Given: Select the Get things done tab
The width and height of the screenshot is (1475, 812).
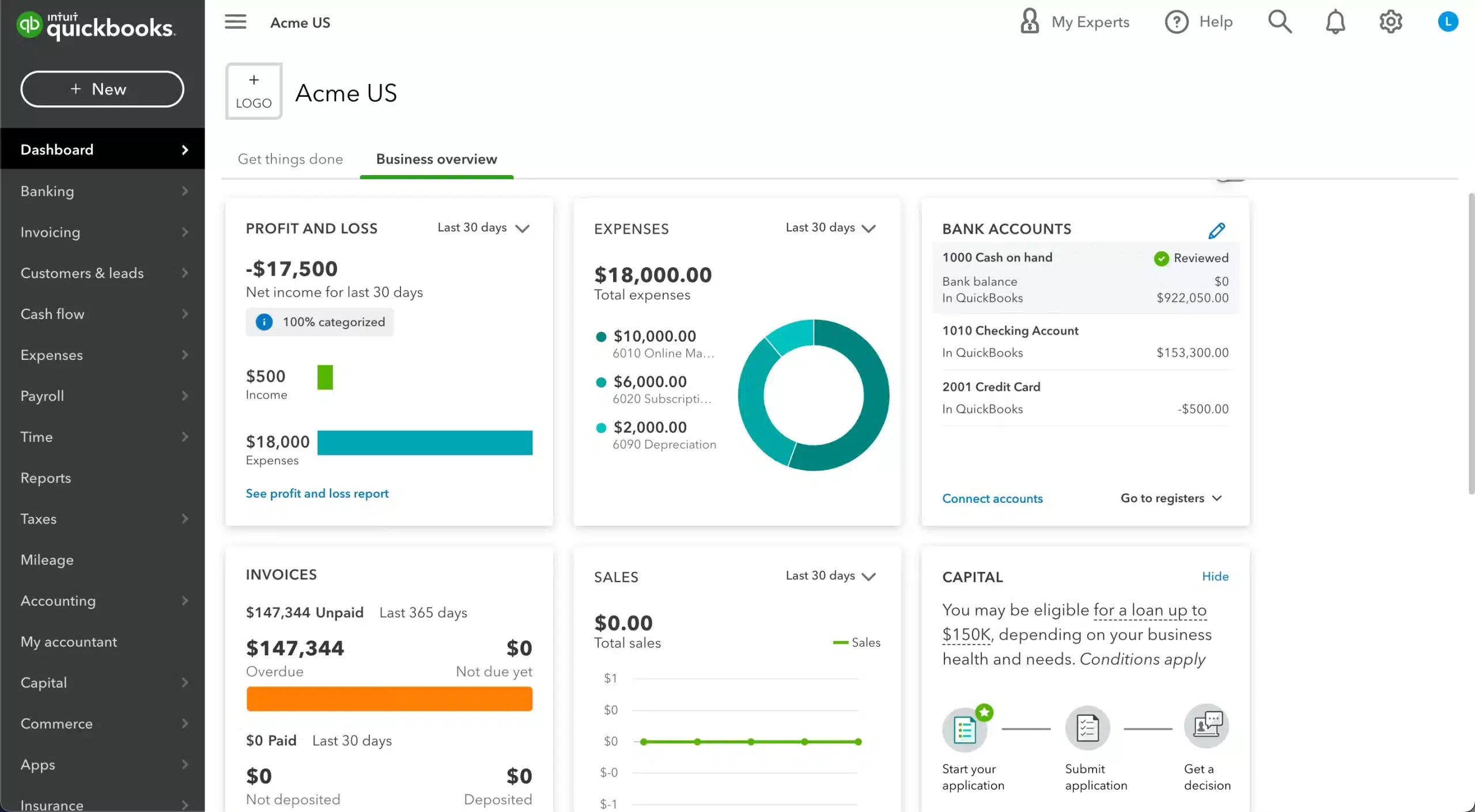Looking at the screenshot, I should pos(290,158).
